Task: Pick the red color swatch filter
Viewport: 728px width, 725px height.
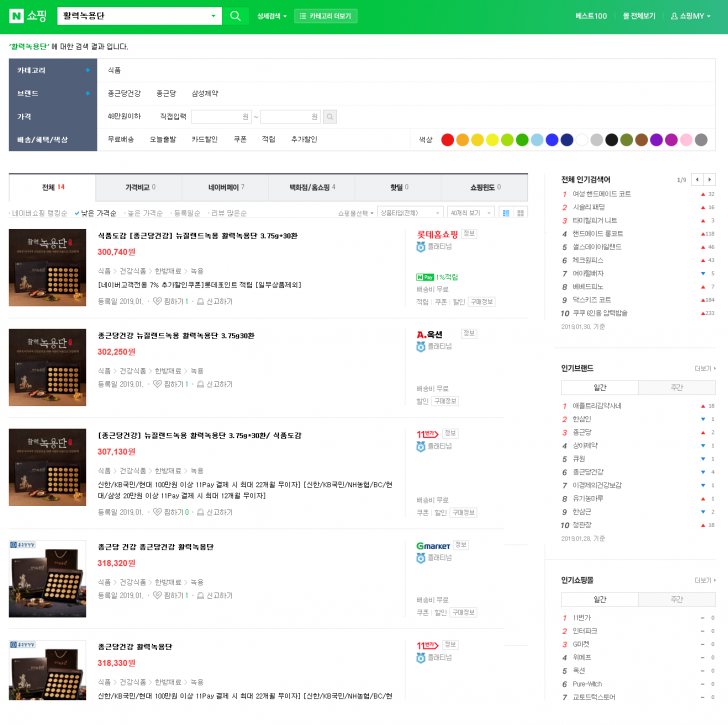Action: pos(447,140)
